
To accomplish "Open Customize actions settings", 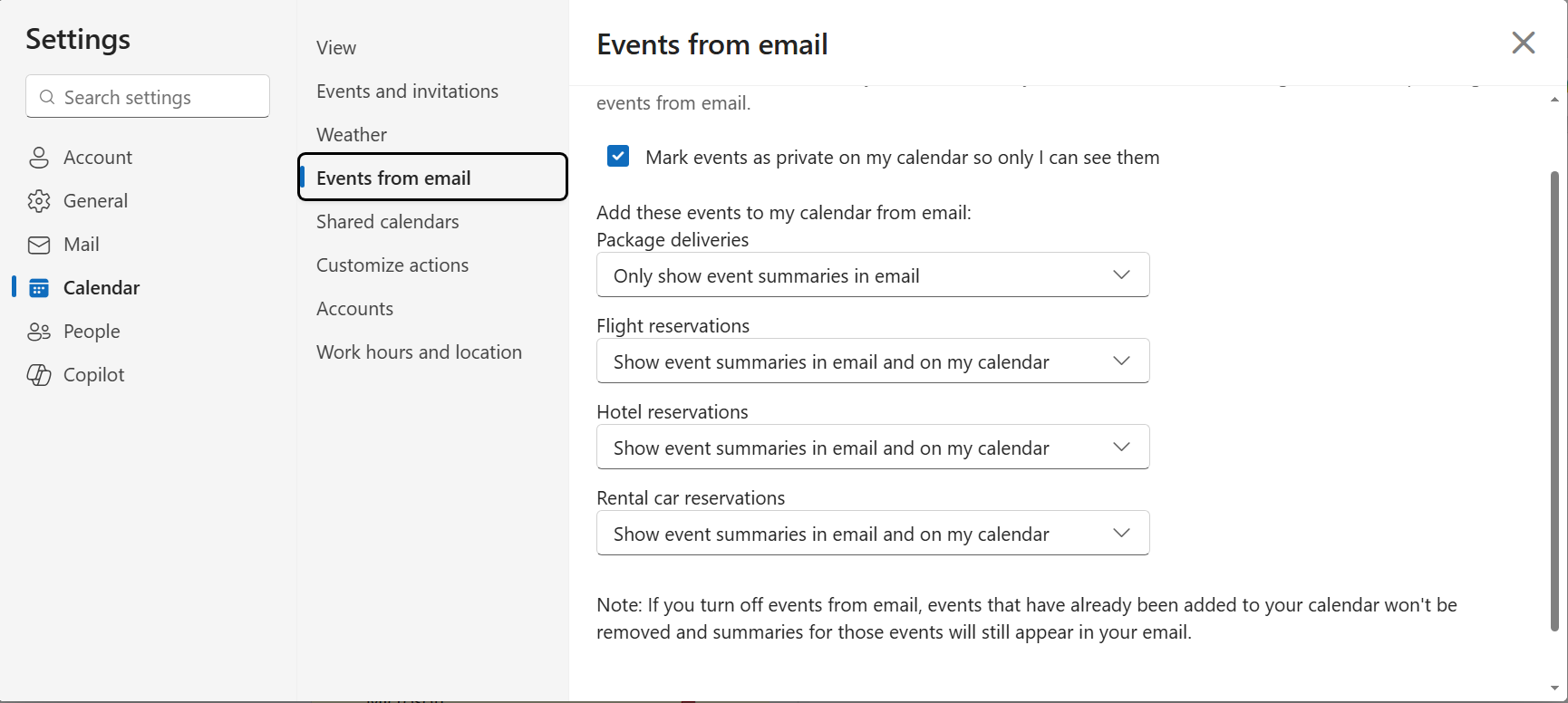I will [x=392, y=265].
